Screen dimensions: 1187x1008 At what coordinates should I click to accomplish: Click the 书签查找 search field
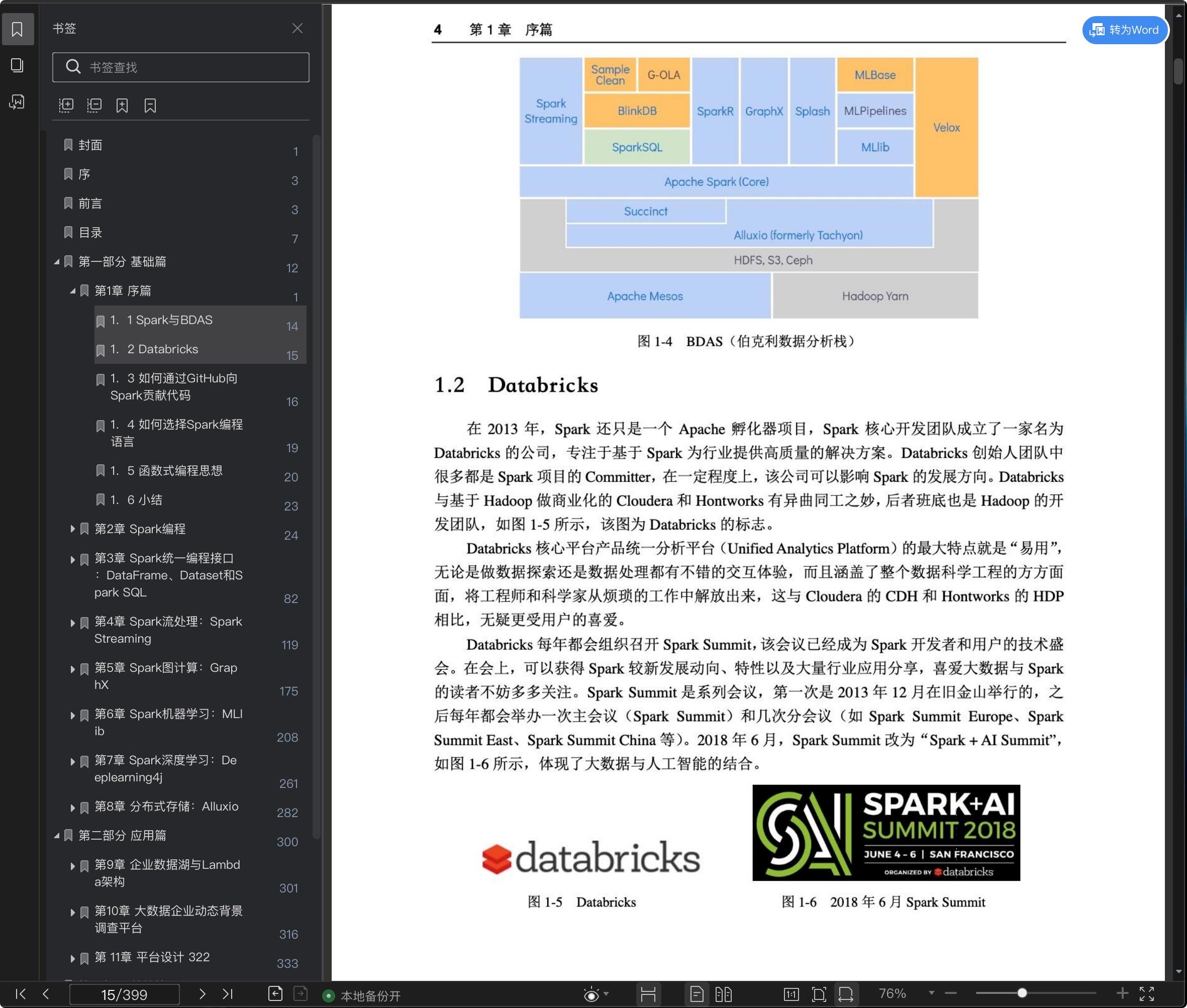pyautogui.click(x=180, y=67)
